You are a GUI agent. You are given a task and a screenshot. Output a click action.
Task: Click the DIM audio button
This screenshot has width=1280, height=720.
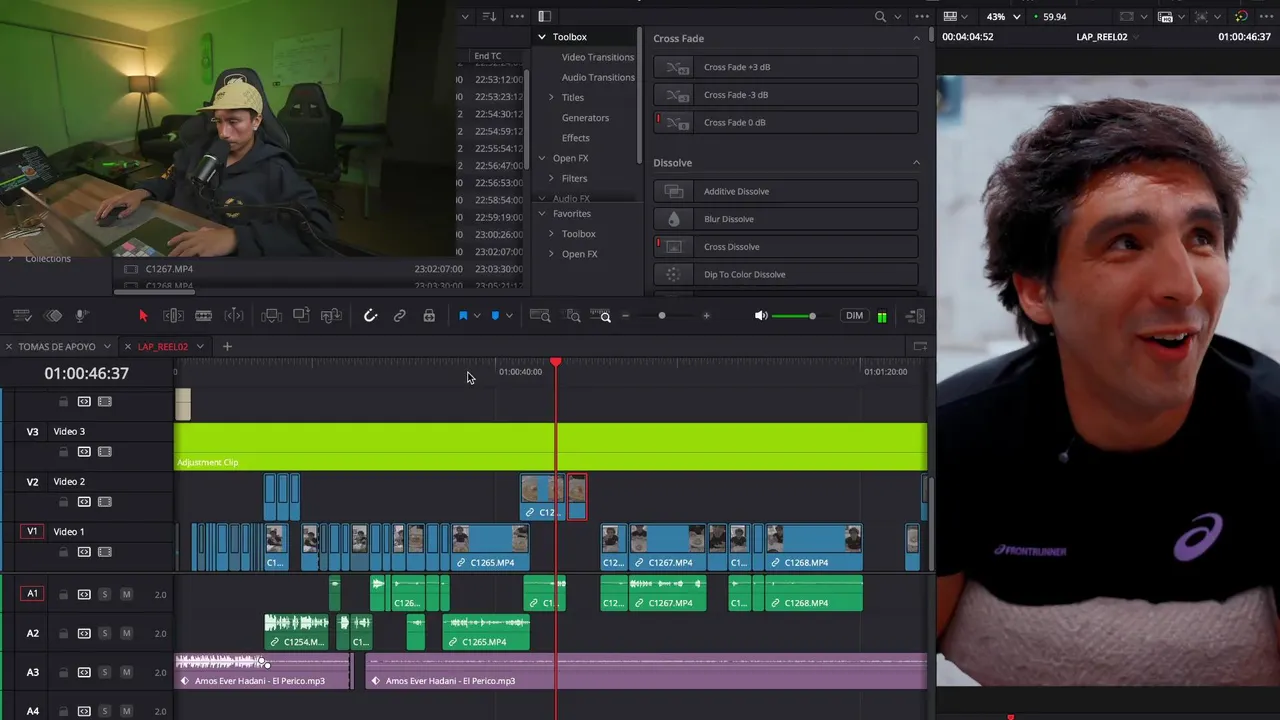pos(854,316)
